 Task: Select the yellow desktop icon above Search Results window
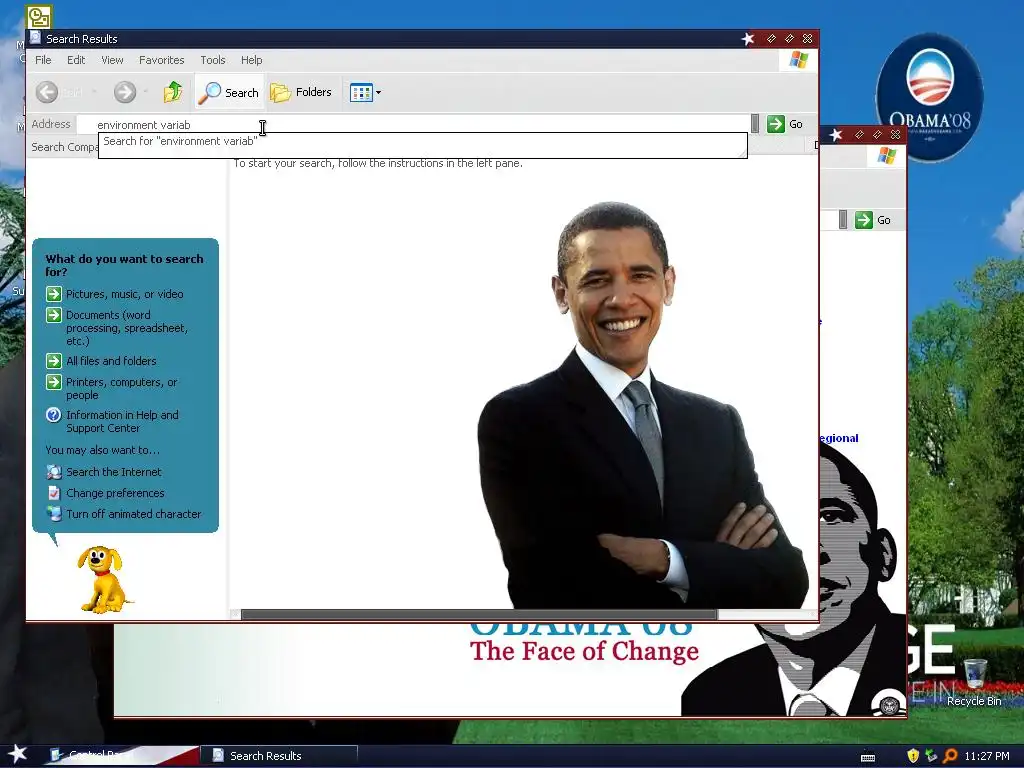point(39,17)
